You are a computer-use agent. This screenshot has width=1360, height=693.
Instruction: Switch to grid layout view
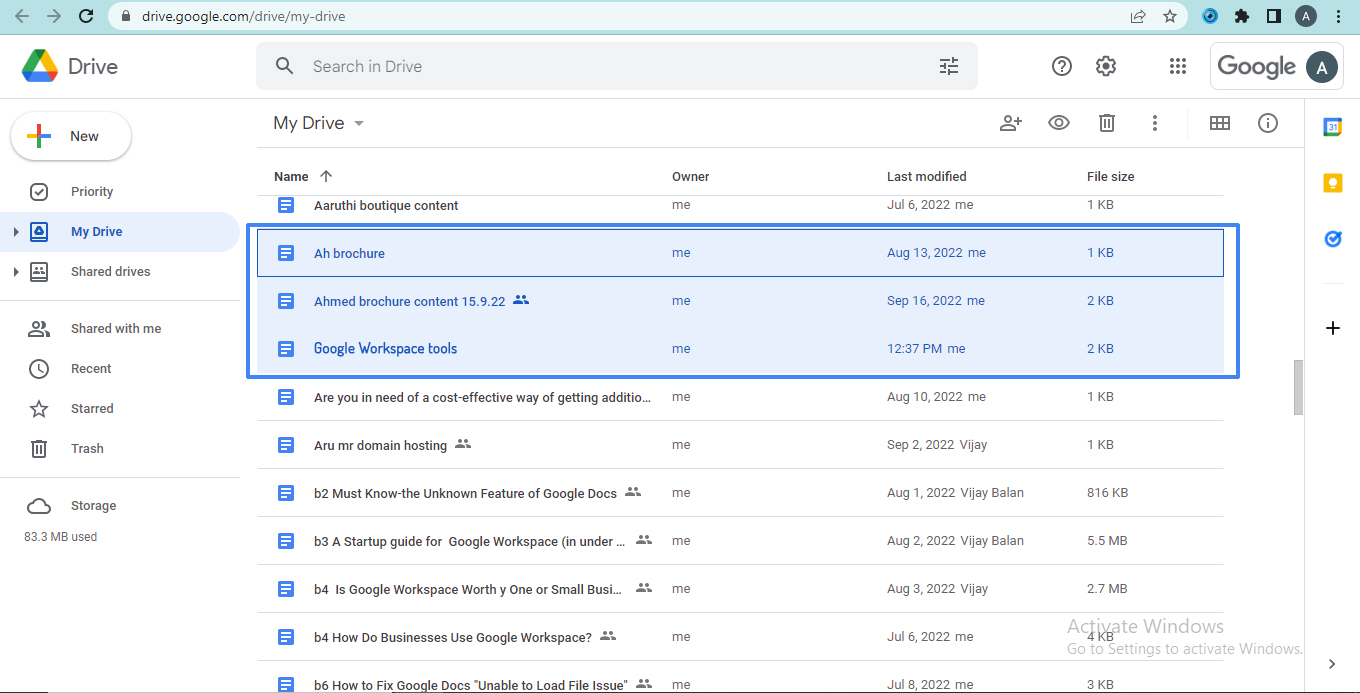pyautogui.click(x=1220, y=123)
